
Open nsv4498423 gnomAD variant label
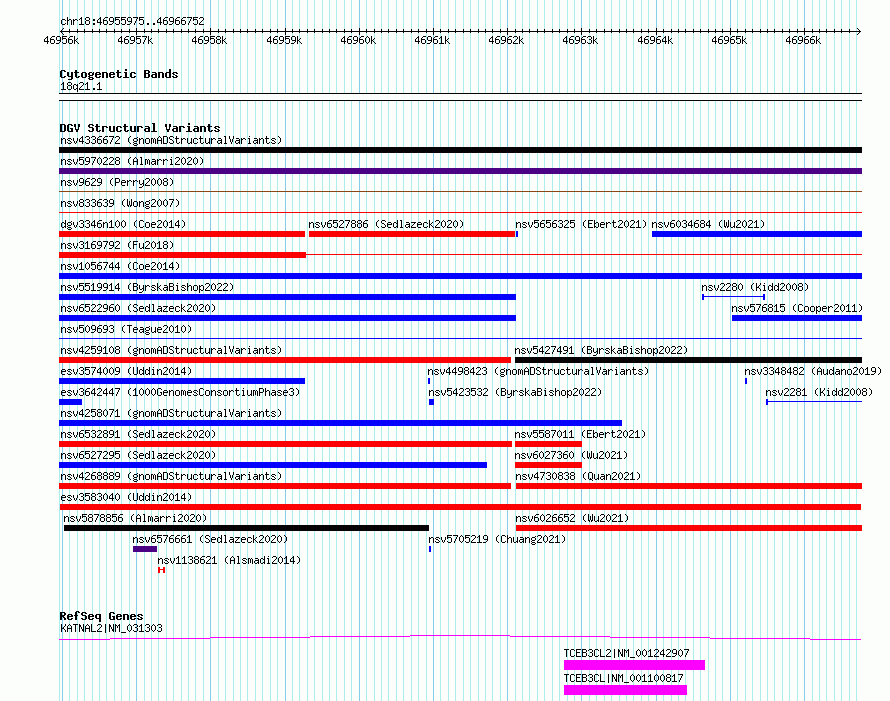(538, 371)
